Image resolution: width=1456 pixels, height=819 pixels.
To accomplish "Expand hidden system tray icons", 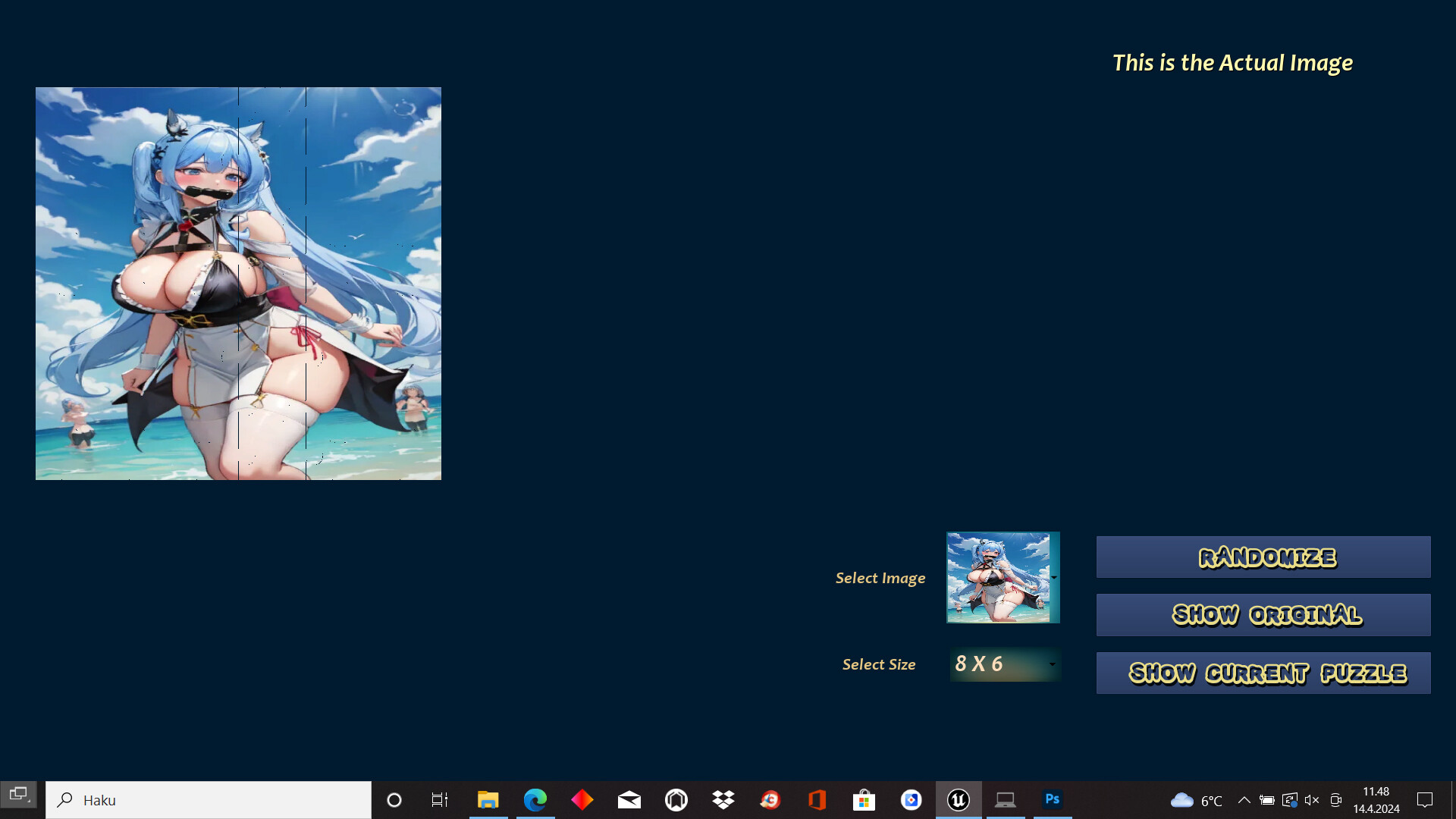I will (1244, 799).
